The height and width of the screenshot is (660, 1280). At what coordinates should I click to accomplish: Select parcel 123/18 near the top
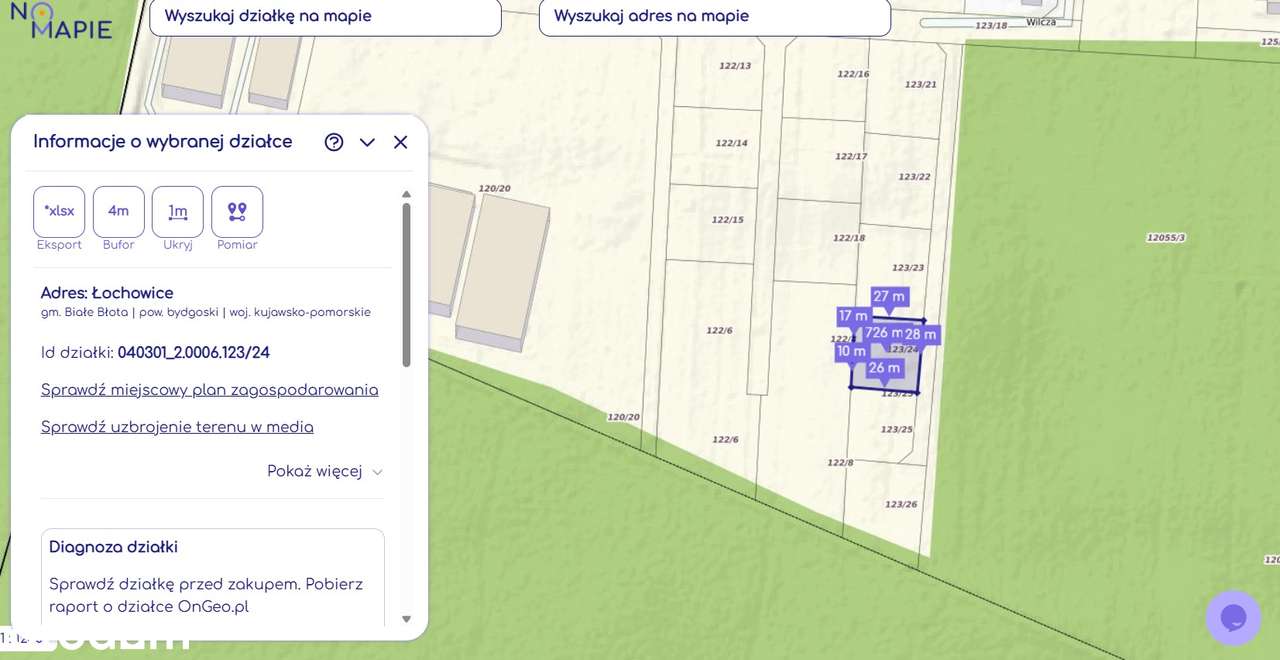pos(991,25)
